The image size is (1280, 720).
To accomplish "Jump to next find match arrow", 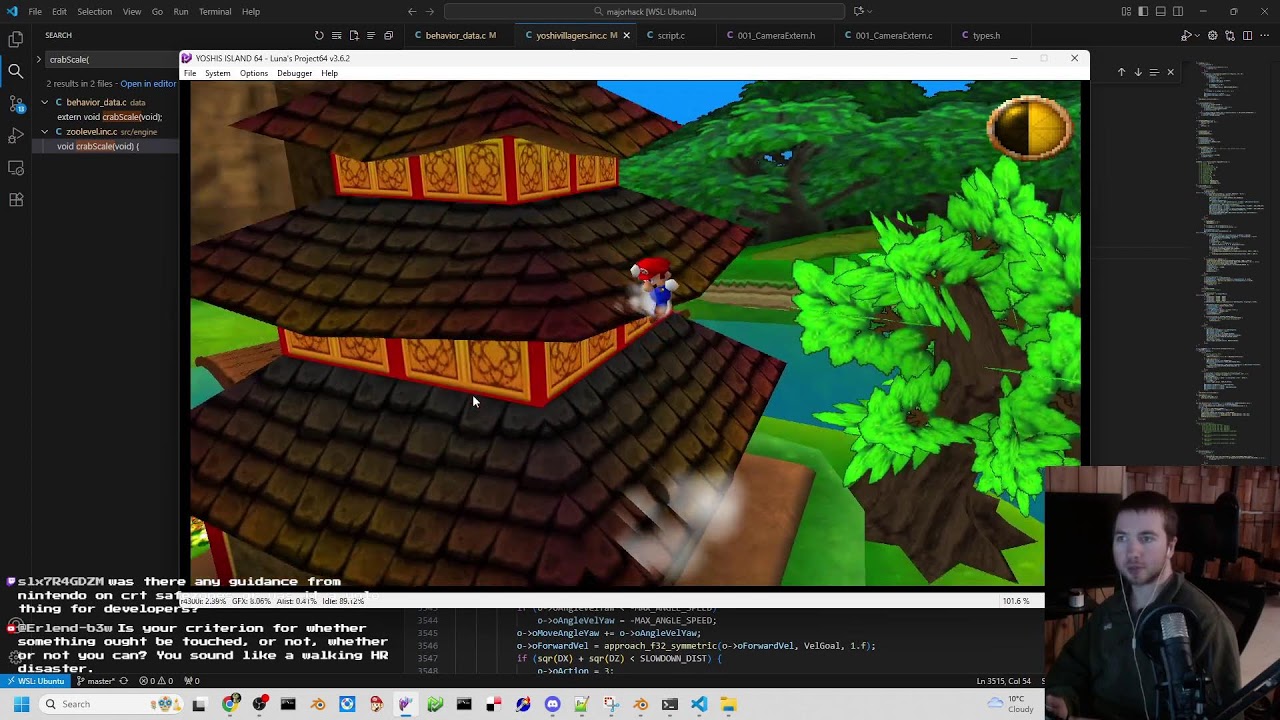I will click(x=1137, y=72).
